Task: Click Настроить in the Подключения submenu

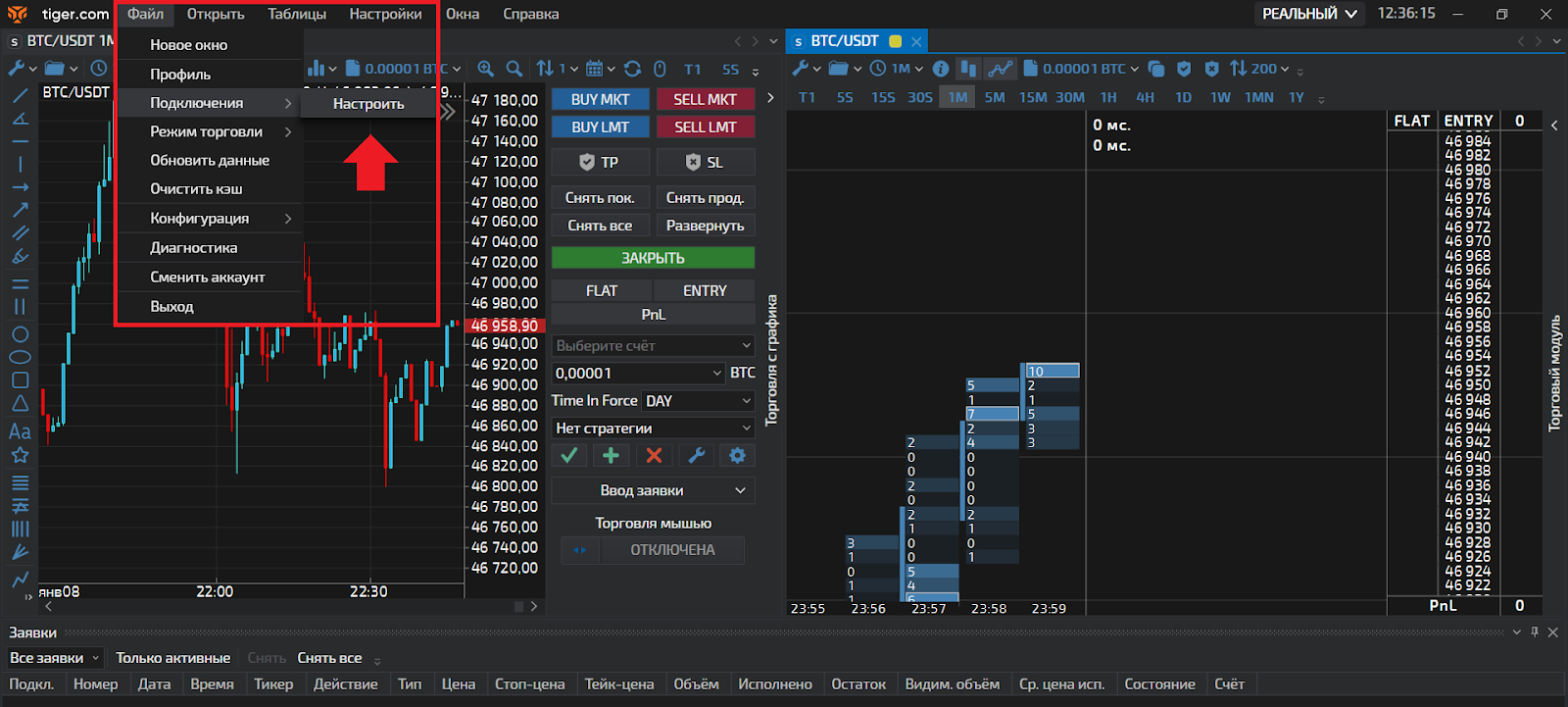Action: point(368,104)
